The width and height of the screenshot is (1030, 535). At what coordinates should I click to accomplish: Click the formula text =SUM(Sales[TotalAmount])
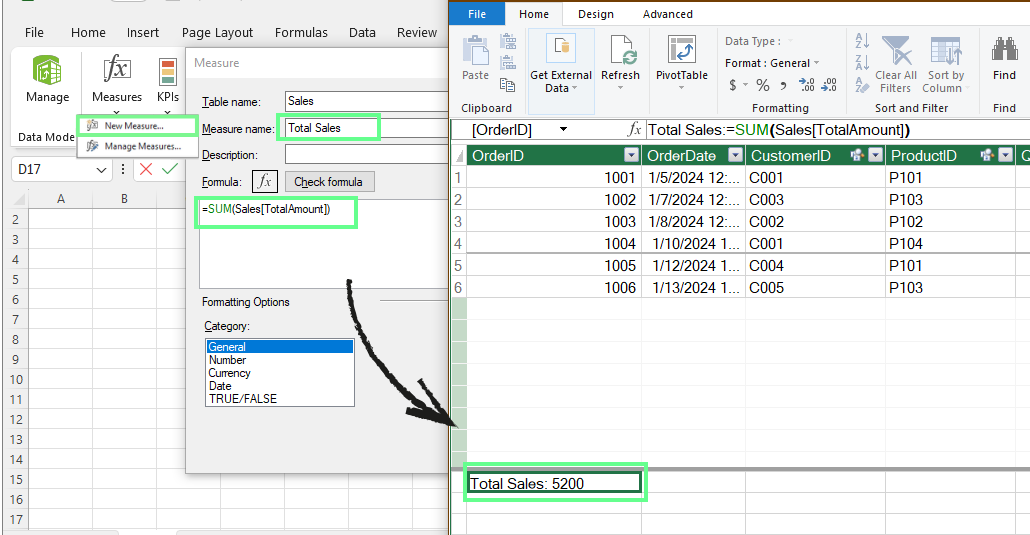point(266,209)
